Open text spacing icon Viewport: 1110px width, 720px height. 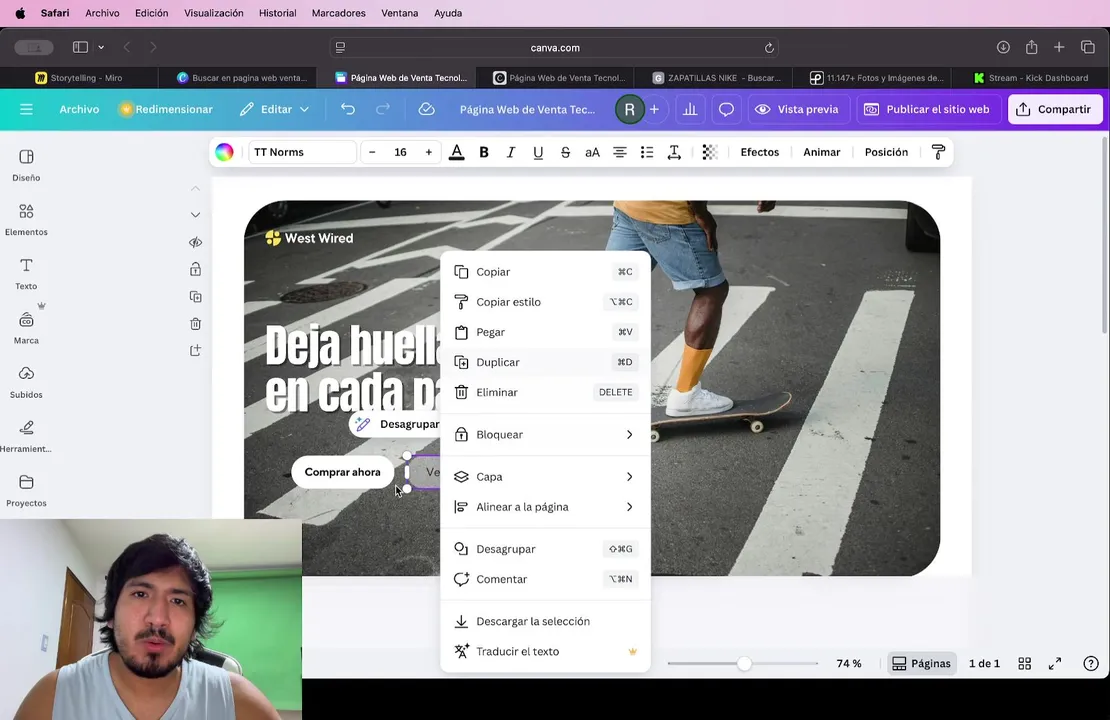674,152
